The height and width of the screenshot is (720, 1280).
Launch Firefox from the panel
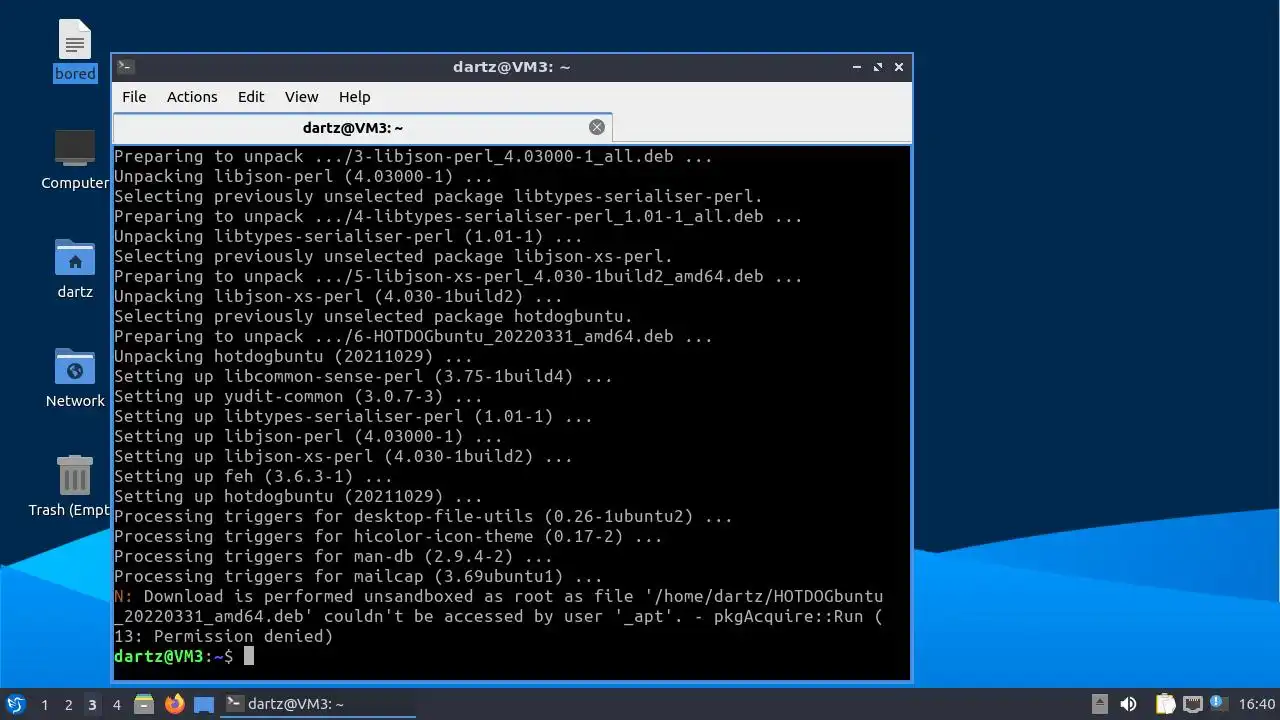point(175,704)
